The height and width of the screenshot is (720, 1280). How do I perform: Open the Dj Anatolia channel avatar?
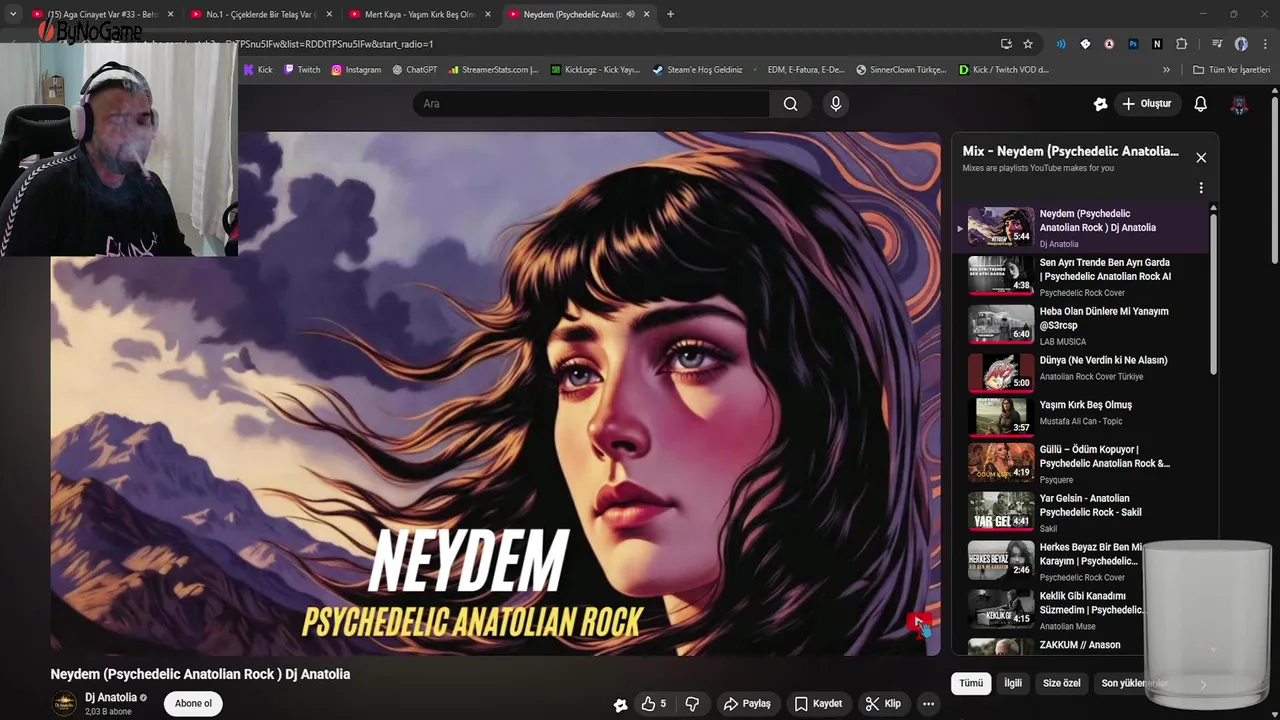coord(64,704)
